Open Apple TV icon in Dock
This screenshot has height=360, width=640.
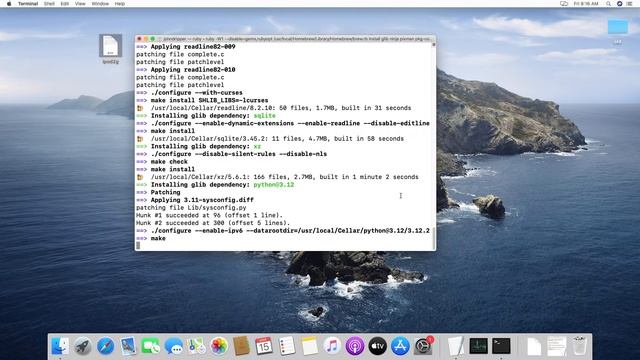pos(378,346)
